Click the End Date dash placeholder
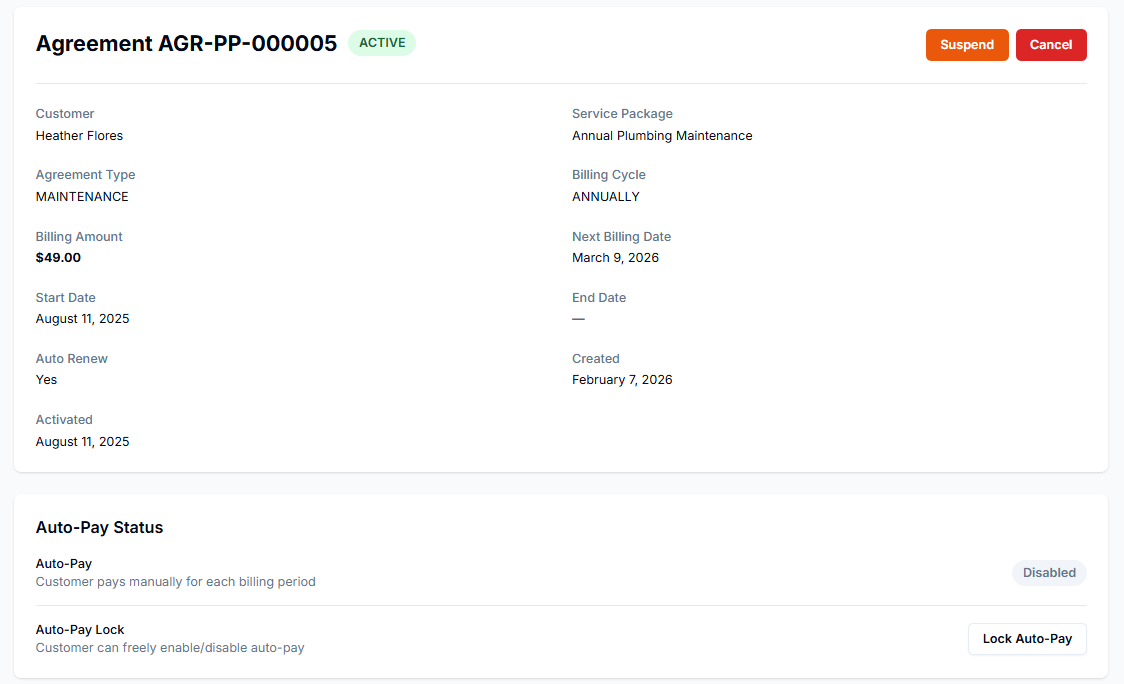The height and width of the screenshot is (684, 1124). tap(578, 319)
